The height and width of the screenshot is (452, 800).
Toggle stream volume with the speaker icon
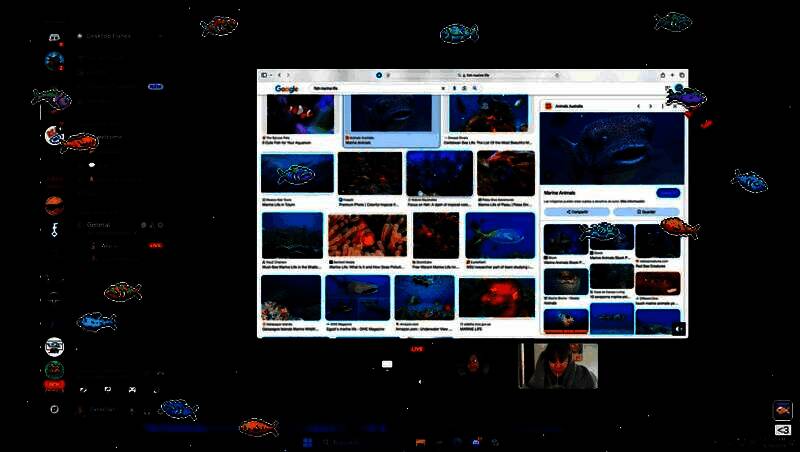click(x=678, y=328)
